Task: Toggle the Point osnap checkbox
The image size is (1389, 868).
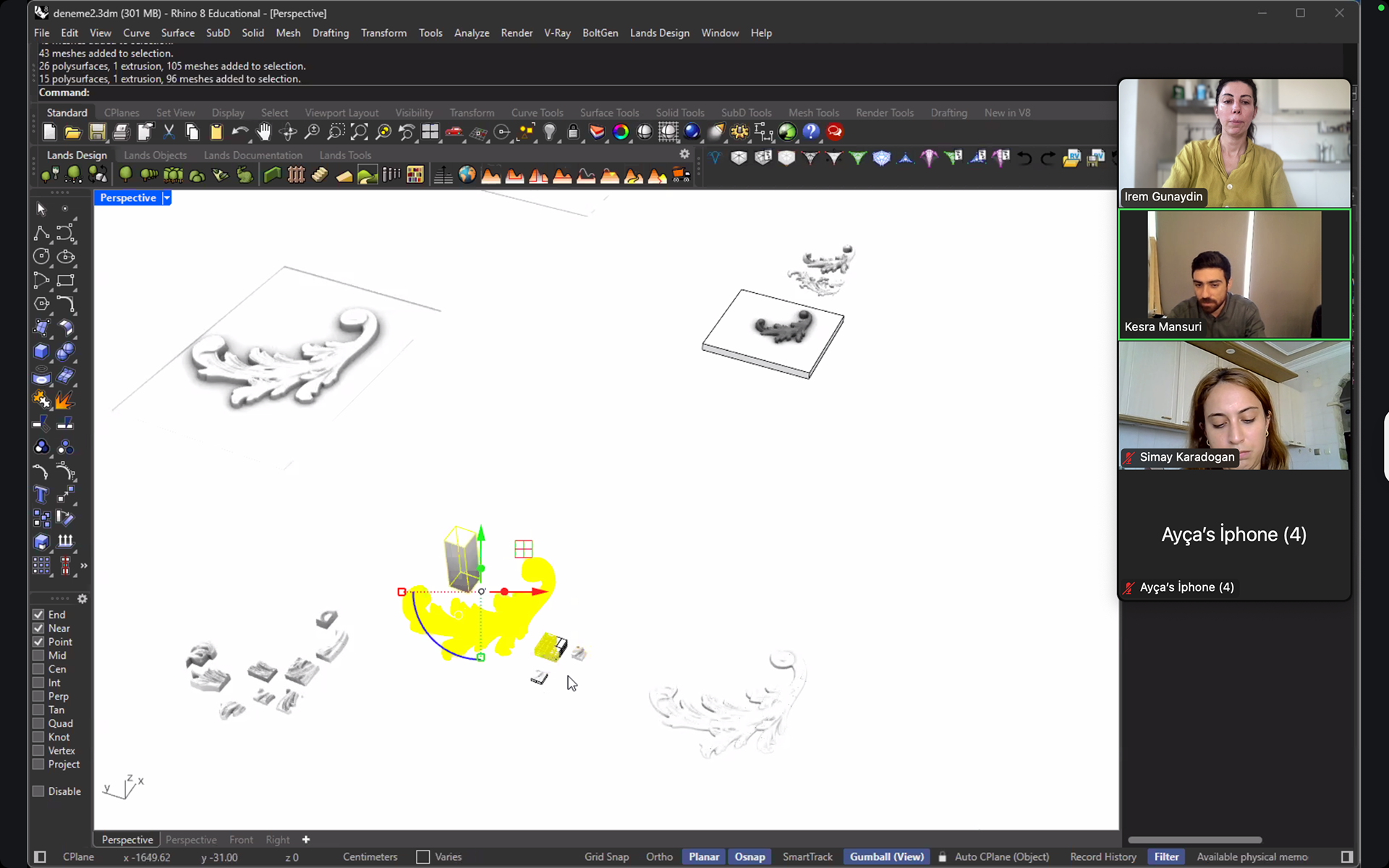Action: (38, 642)
